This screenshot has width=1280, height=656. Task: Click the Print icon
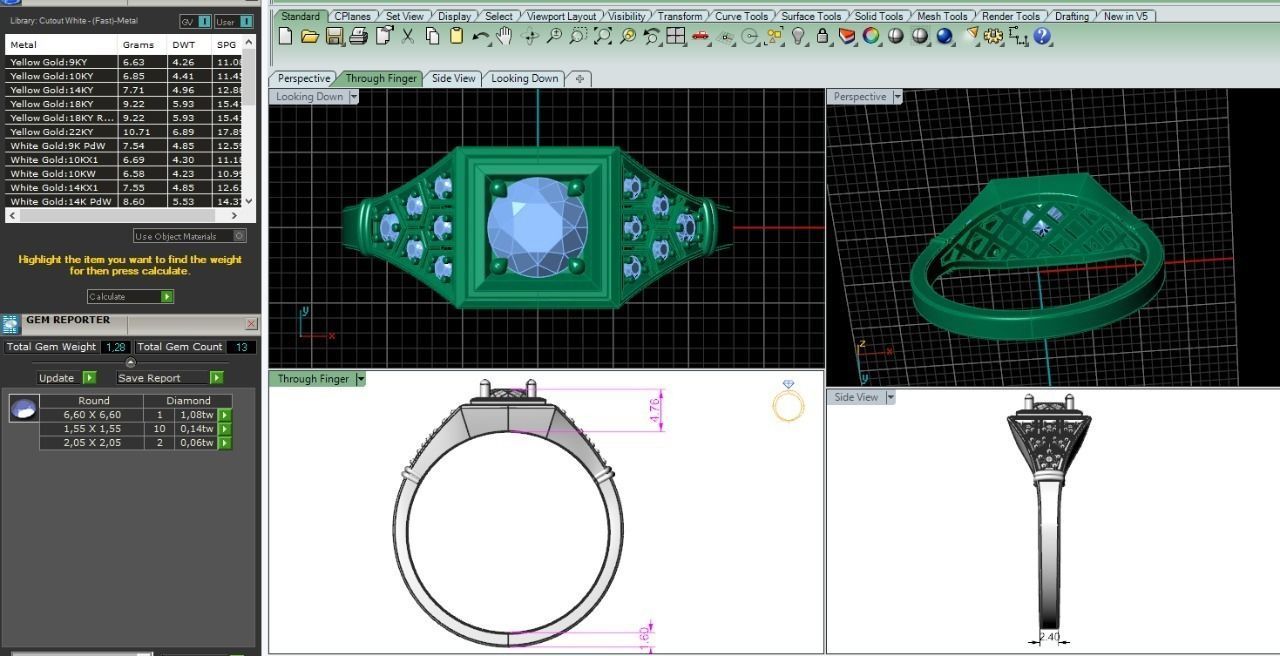(358, 36)
